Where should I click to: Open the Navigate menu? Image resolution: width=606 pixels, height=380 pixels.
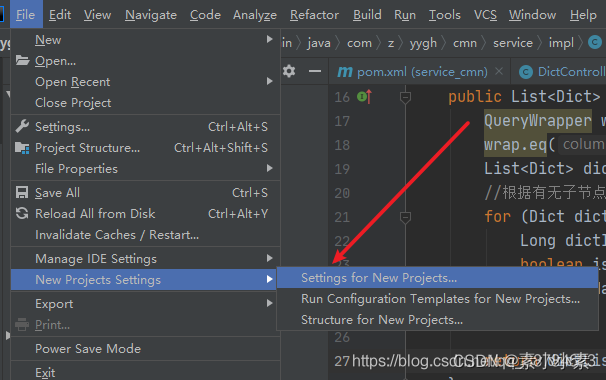point(151,15)
